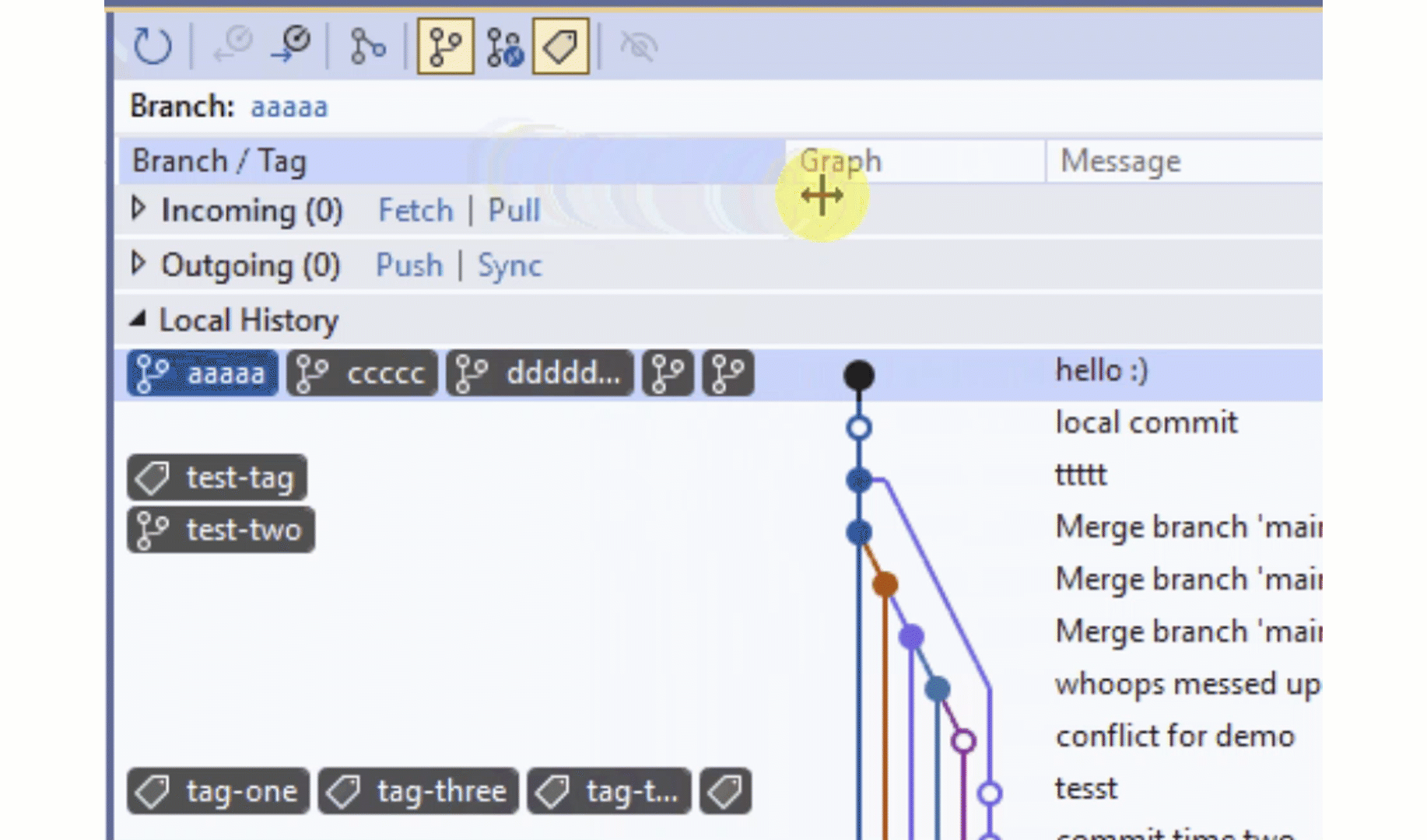Open the aaaaa branch name link
This screenshot has width=1427, height=840.
(289, 107)
